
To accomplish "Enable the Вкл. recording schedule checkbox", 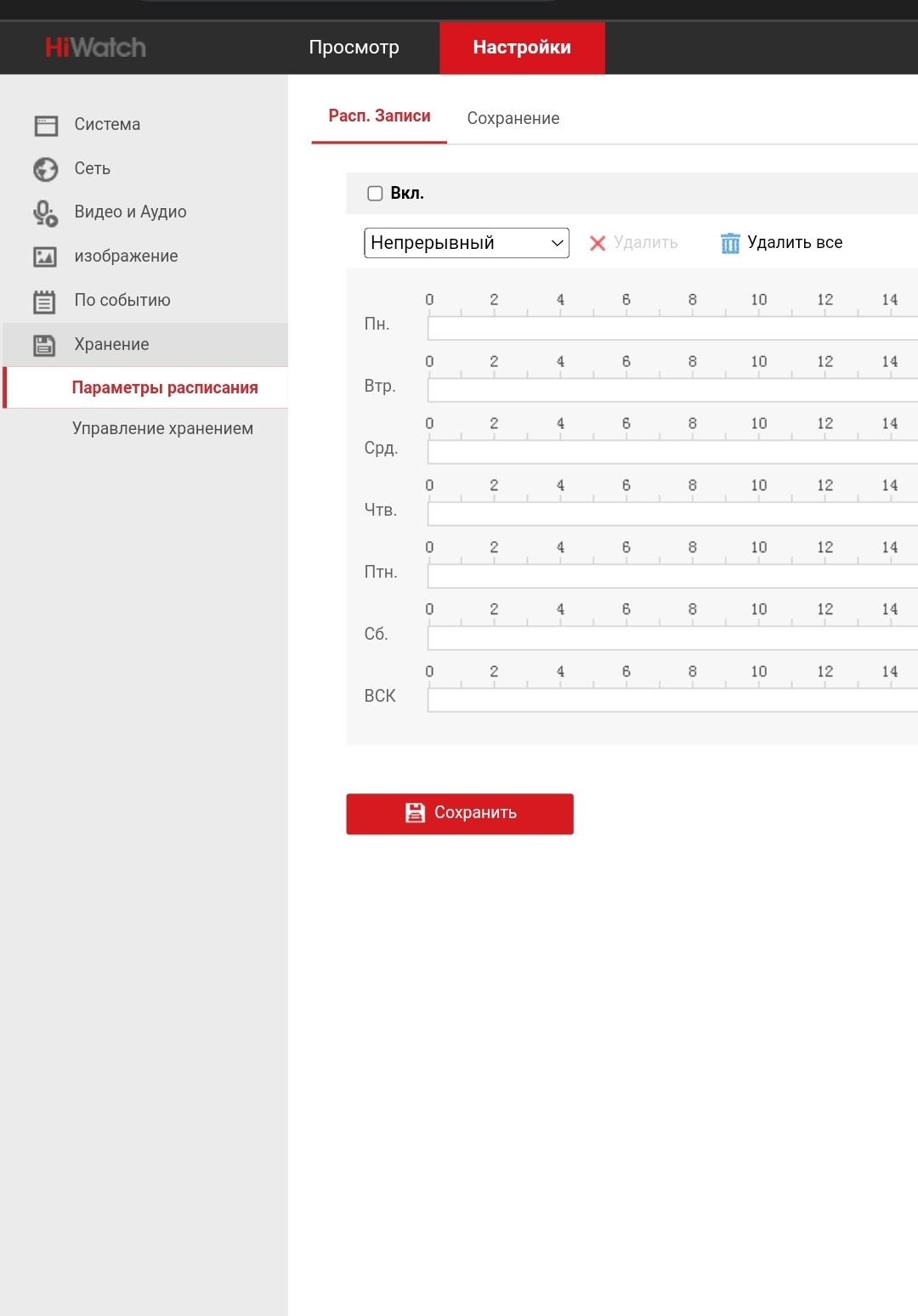I will click(x=375, y=194).
